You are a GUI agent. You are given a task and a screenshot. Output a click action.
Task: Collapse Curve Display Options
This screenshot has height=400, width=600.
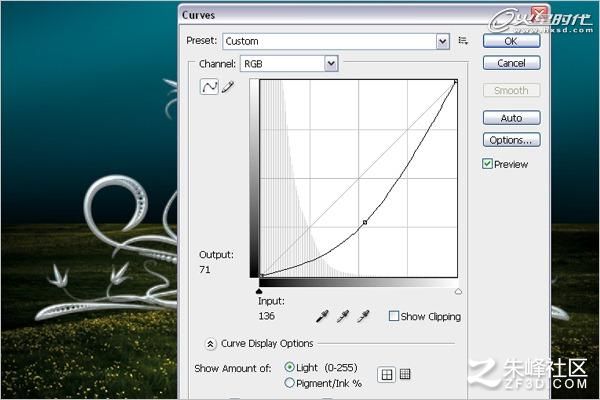point(210,344)
